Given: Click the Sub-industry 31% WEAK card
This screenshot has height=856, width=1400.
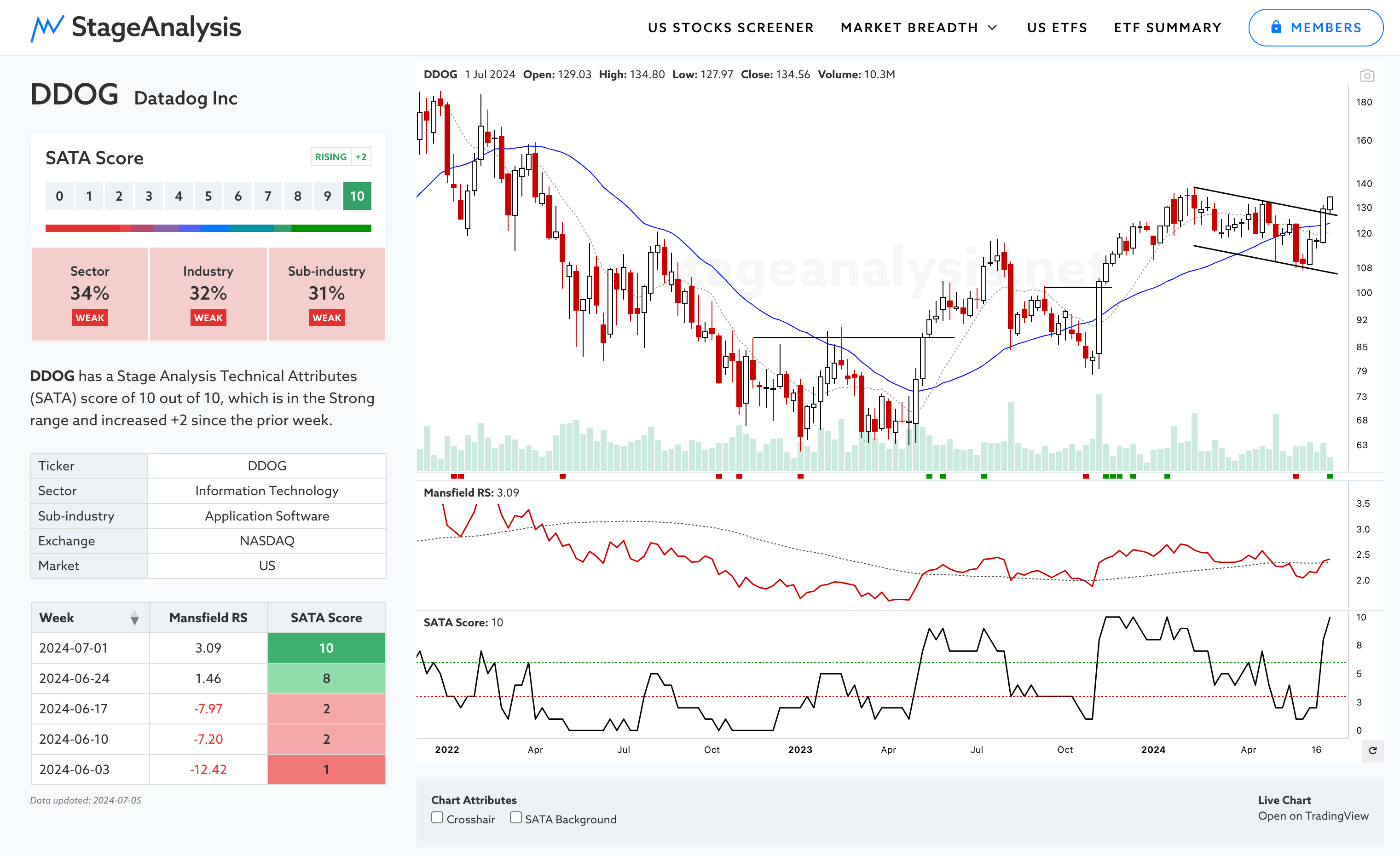Looking at the screenshot, I should click(x=327, y=294).
